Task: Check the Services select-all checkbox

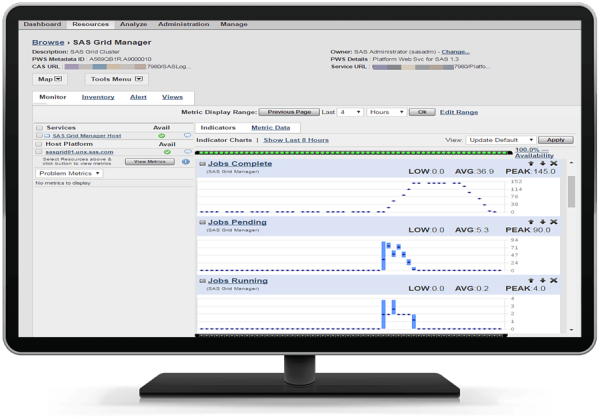Action: (39, 128)
